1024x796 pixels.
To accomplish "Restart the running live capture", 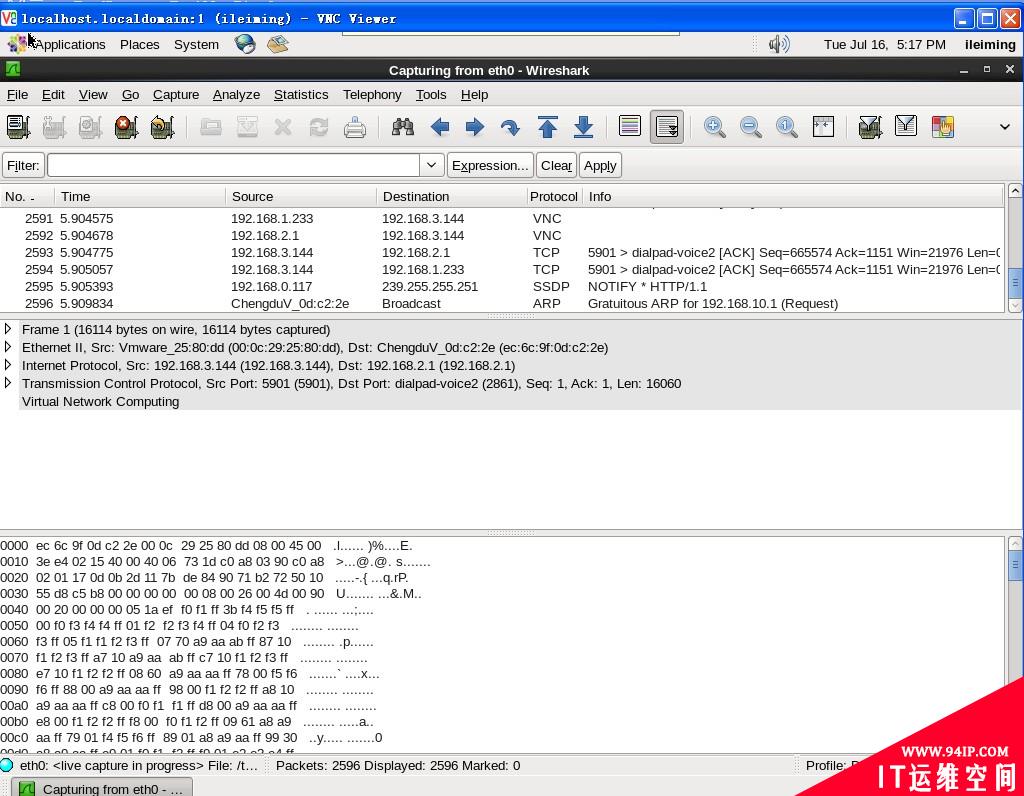I will click(x=162, y=126).
